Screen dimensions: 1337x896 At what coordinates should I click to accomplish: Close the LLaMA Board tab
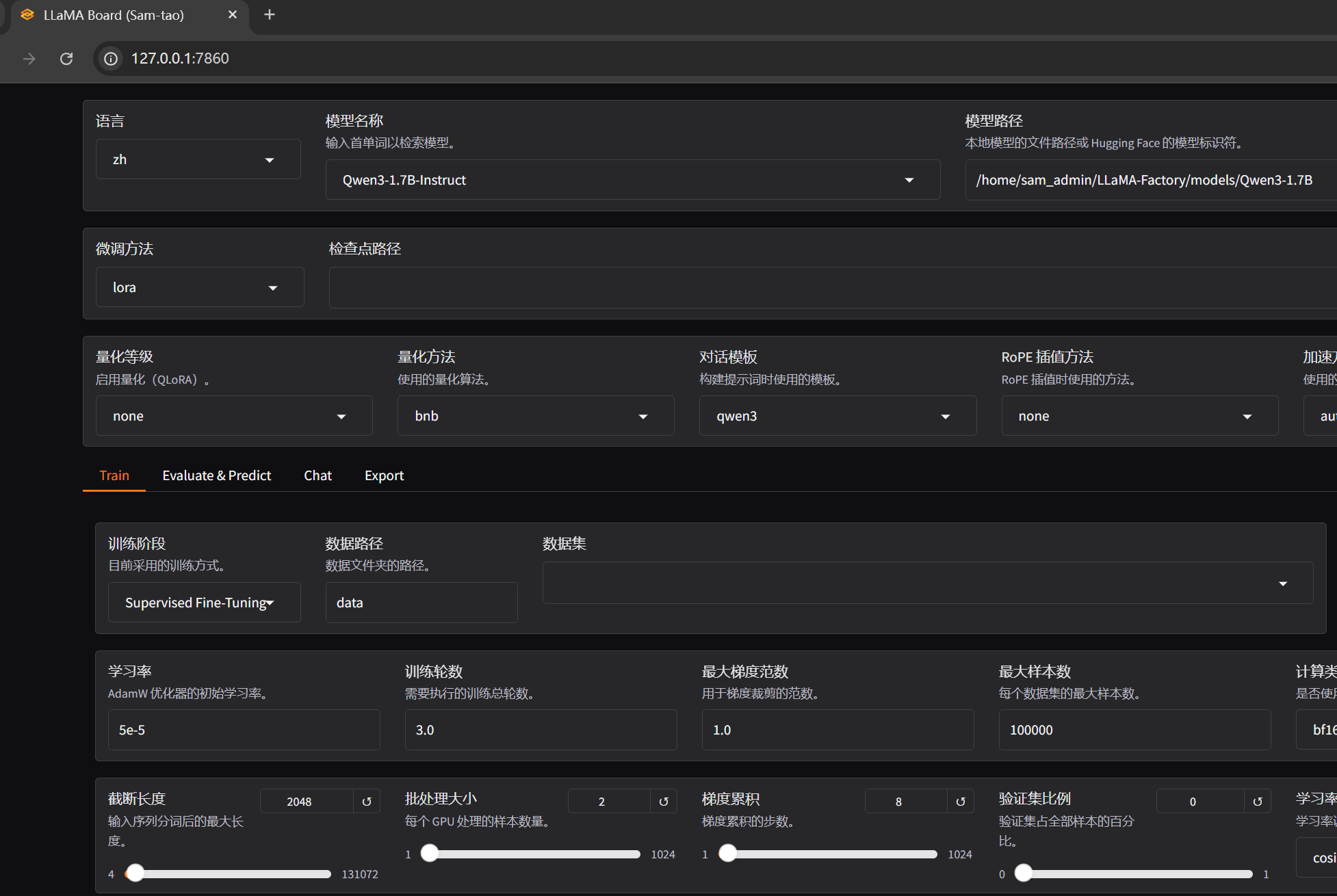tap(233, 14)
